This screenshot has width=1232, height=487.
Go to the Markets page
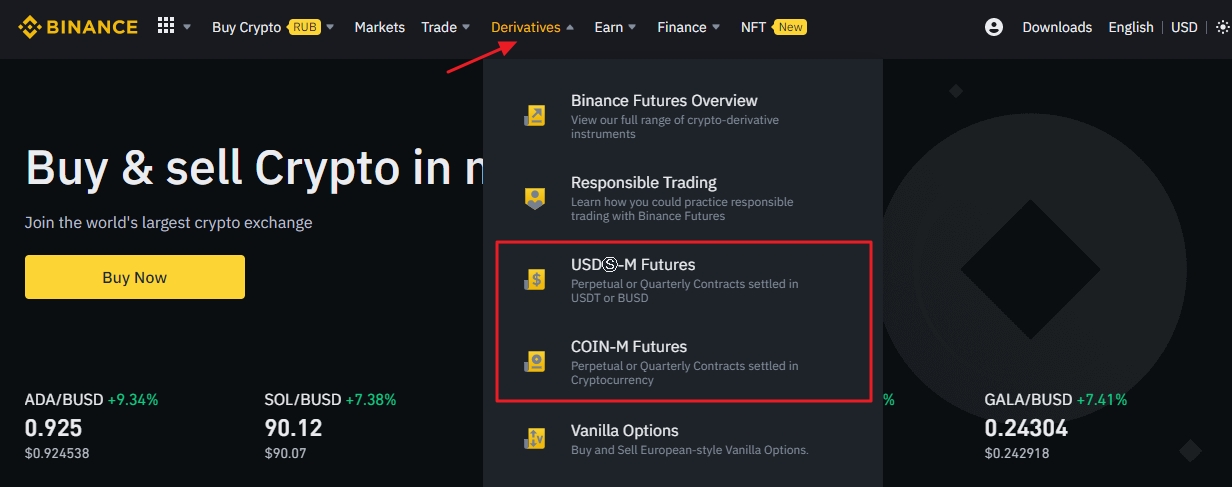pyautogui.click(x=379, y=27)
